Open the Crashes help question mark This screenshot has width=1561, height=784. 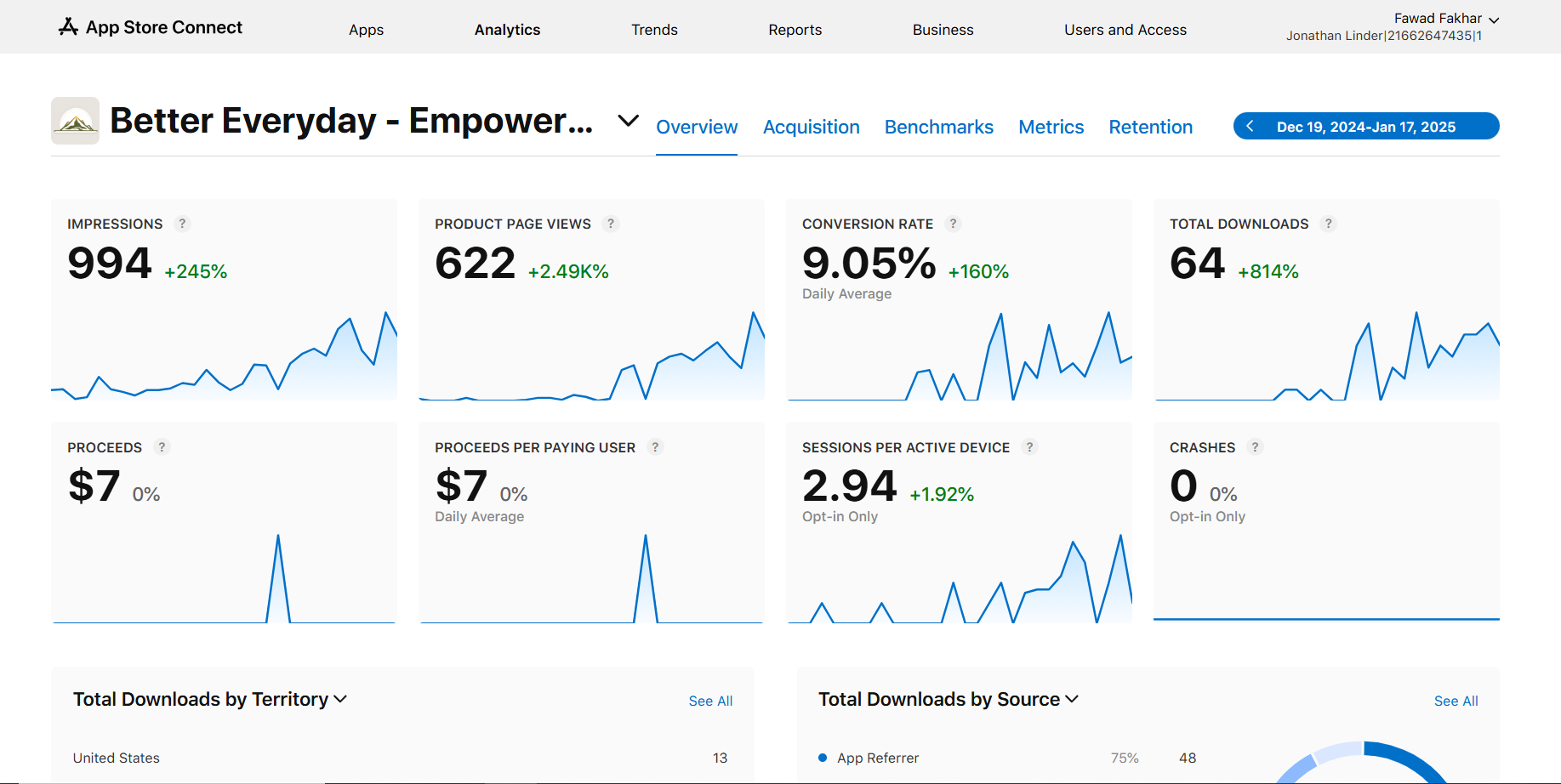click(1255, 446)
